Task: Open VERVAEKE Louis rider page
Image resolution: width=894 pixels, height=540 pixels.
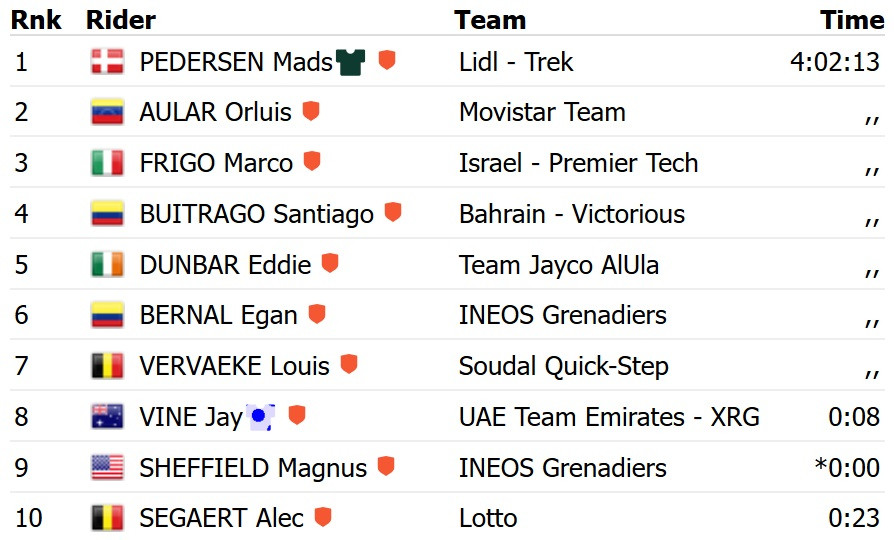Action: [234, 366]
